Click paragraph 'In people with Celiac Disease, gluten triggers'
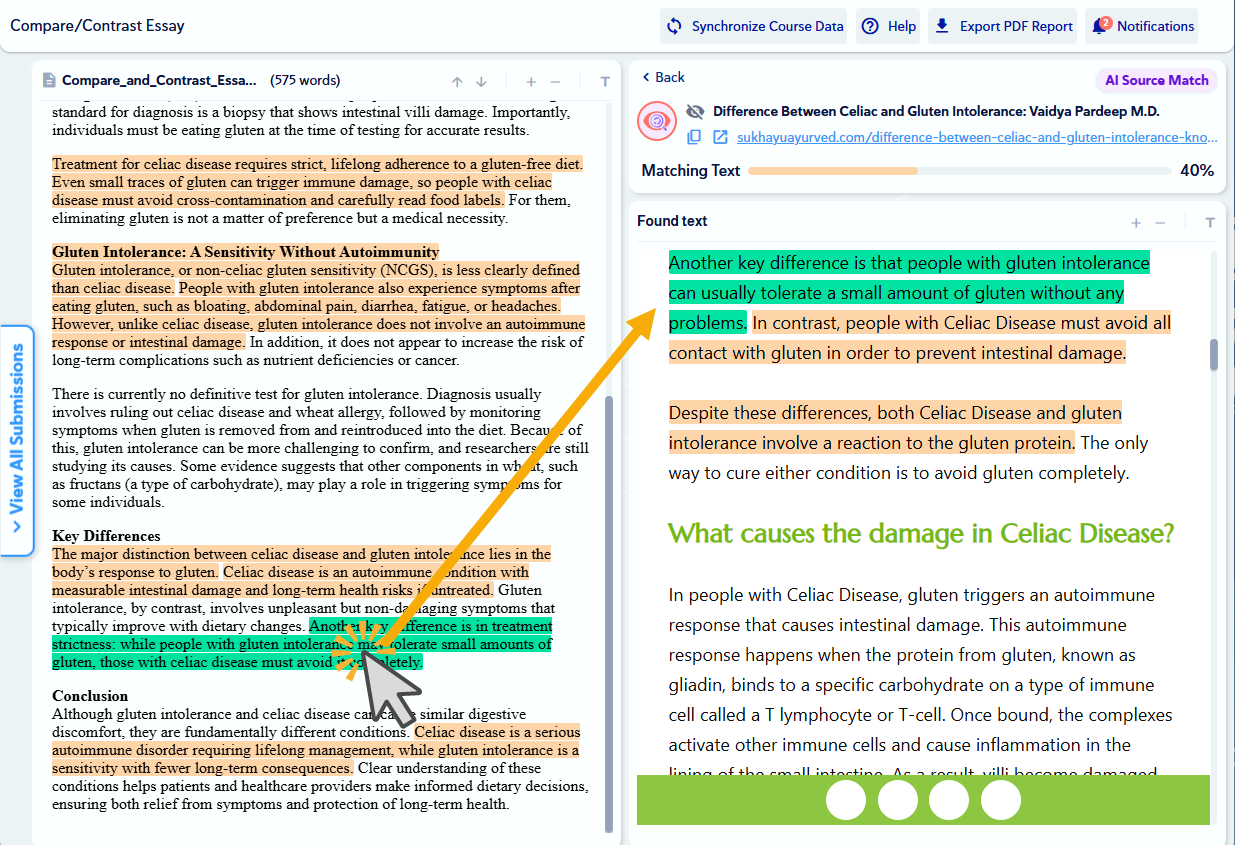 [x=920, y=685]
